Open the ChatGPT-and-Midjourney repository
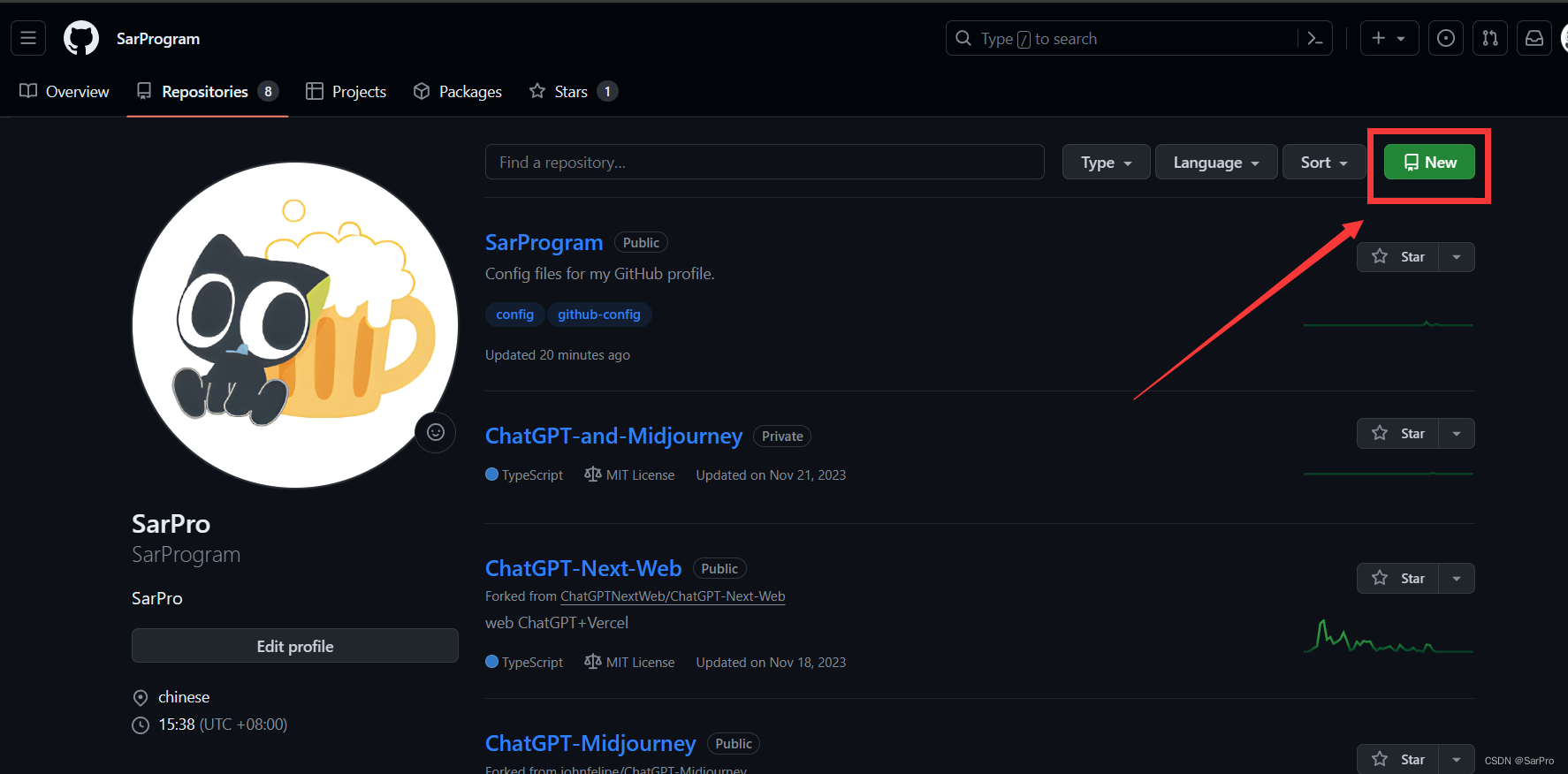1568x774 pixels. (613, 436)
